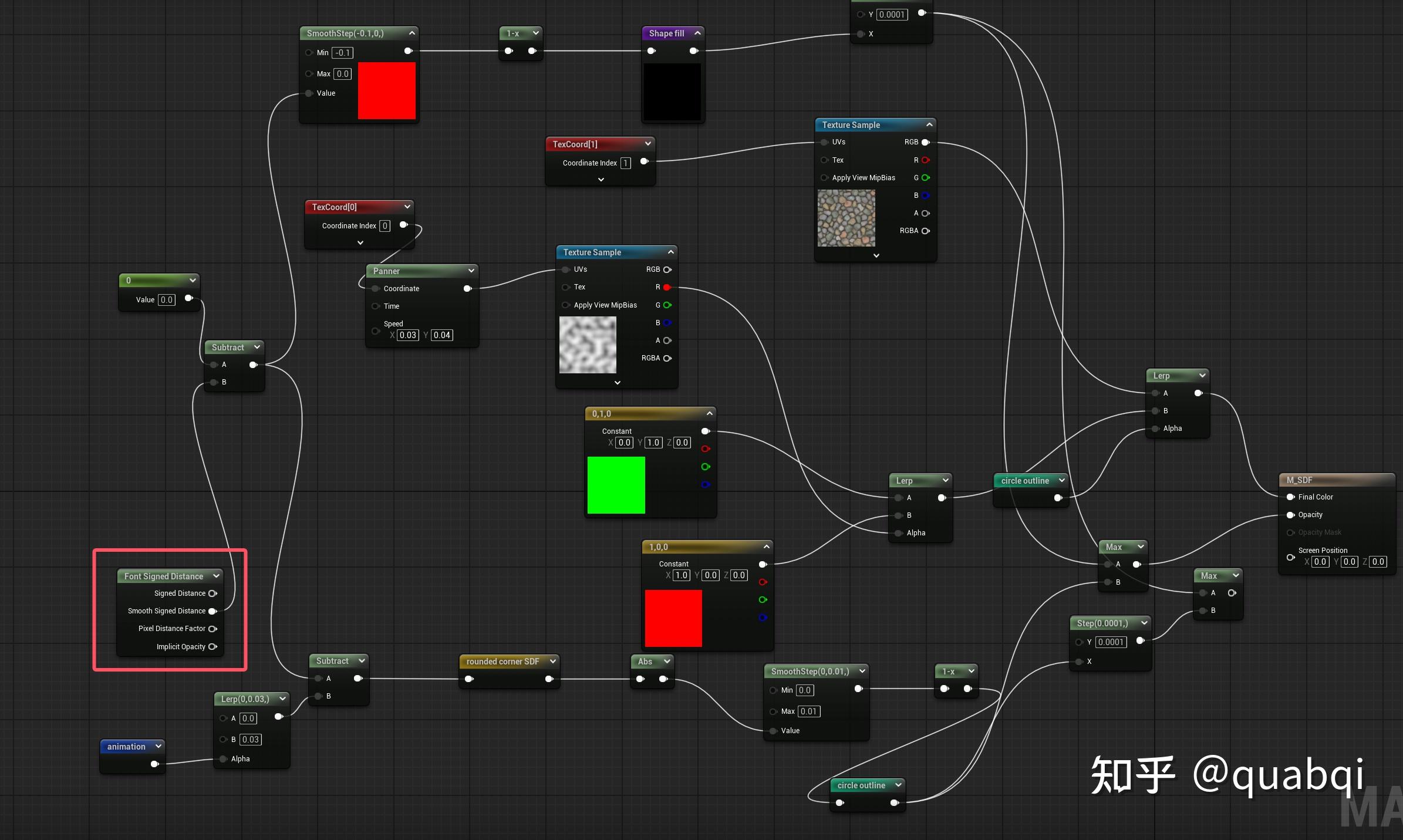Click green G output pin on 0,1,0 constant
Viewport: 1403px width, 840px height.
[706, 467]
